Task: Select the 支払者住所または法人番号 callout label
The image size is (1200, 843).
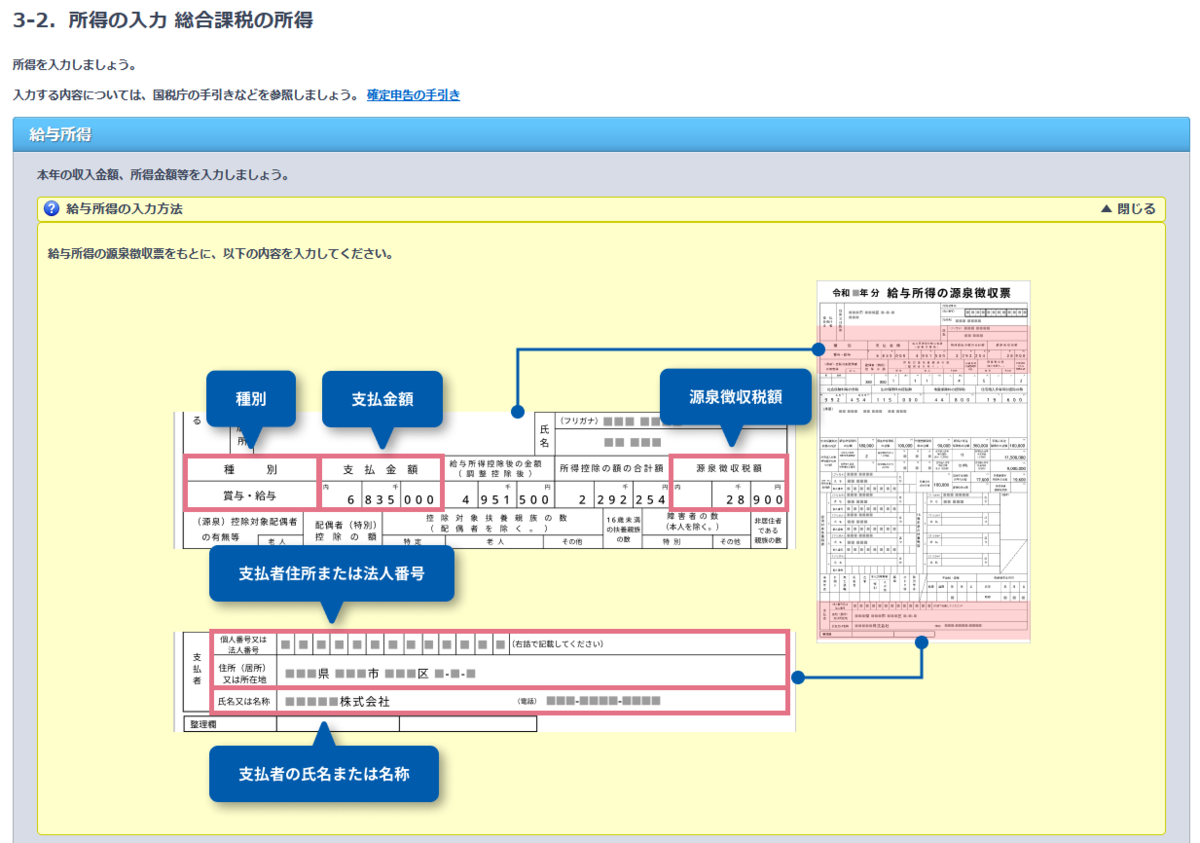Action: click(332, 574)
